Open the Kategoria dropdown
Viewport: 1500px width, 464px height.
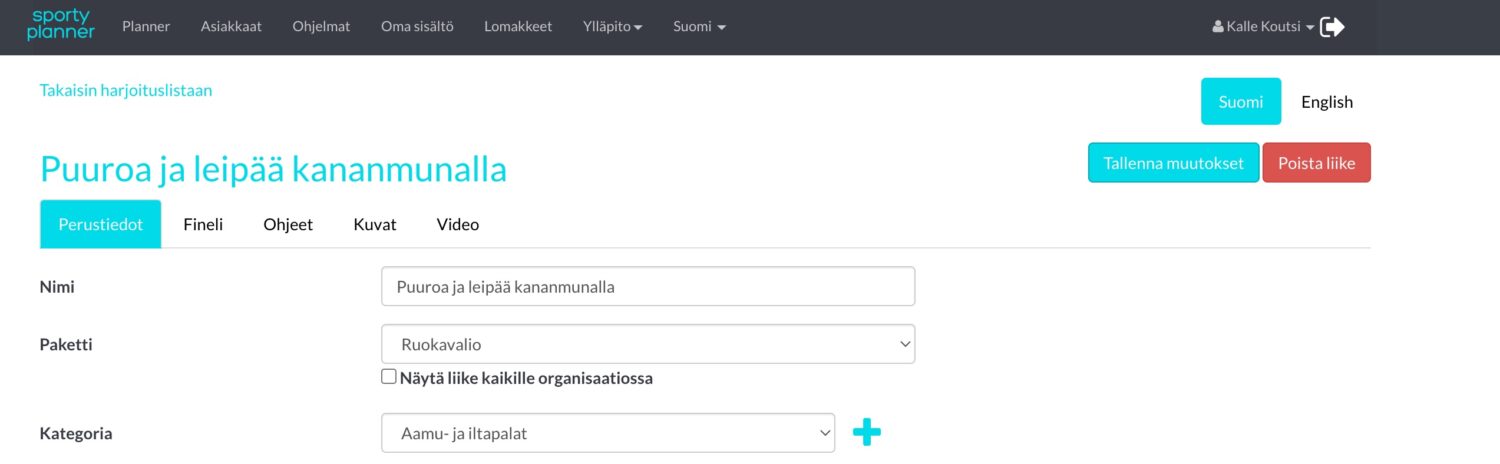tap(607, 433)
